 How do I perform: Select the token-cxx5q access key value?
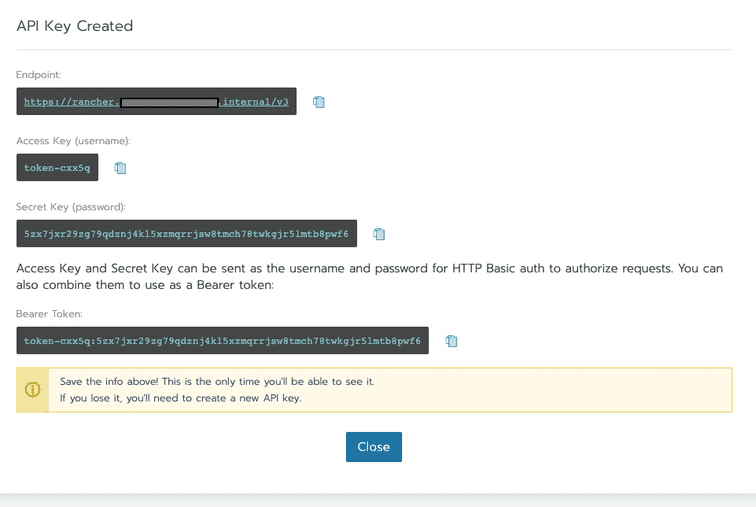pos(57,168)
